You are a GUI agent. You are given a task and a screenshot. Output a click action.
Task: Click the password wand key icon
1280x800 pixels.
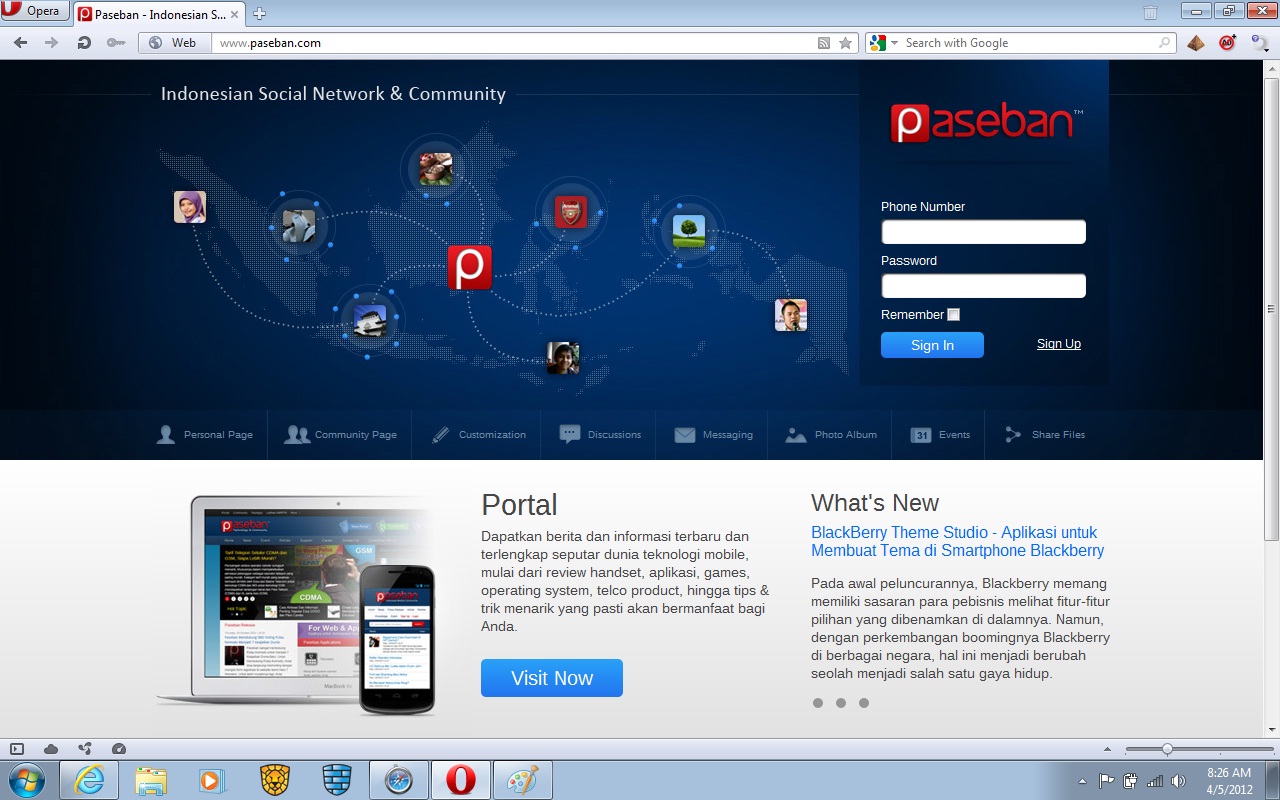coord(116,43)
